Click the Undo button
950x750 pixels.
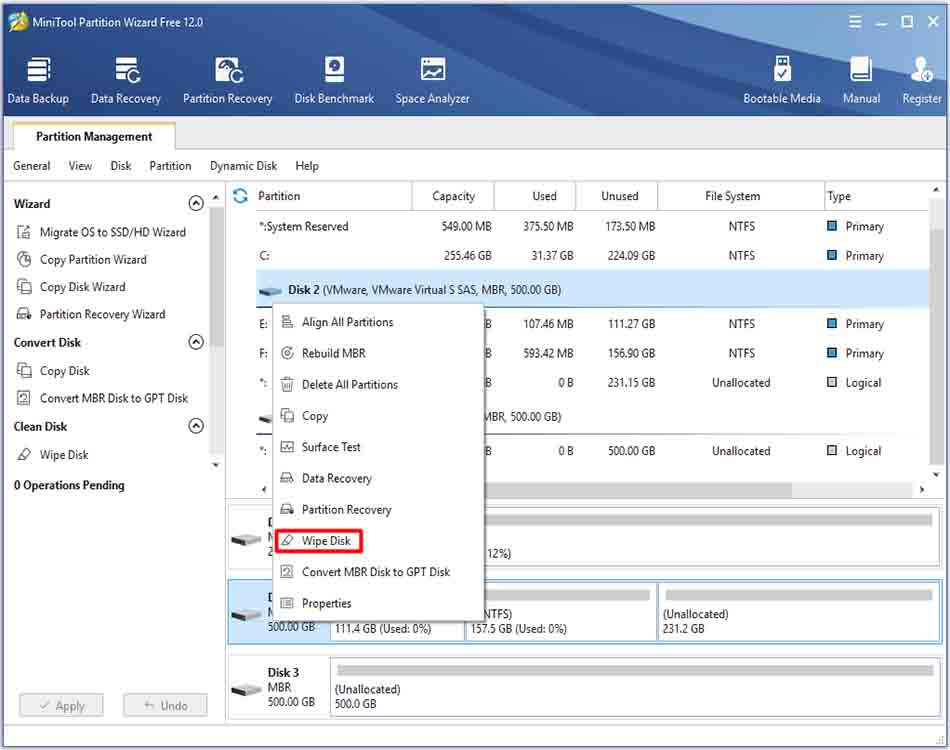(x=165, y=705)
